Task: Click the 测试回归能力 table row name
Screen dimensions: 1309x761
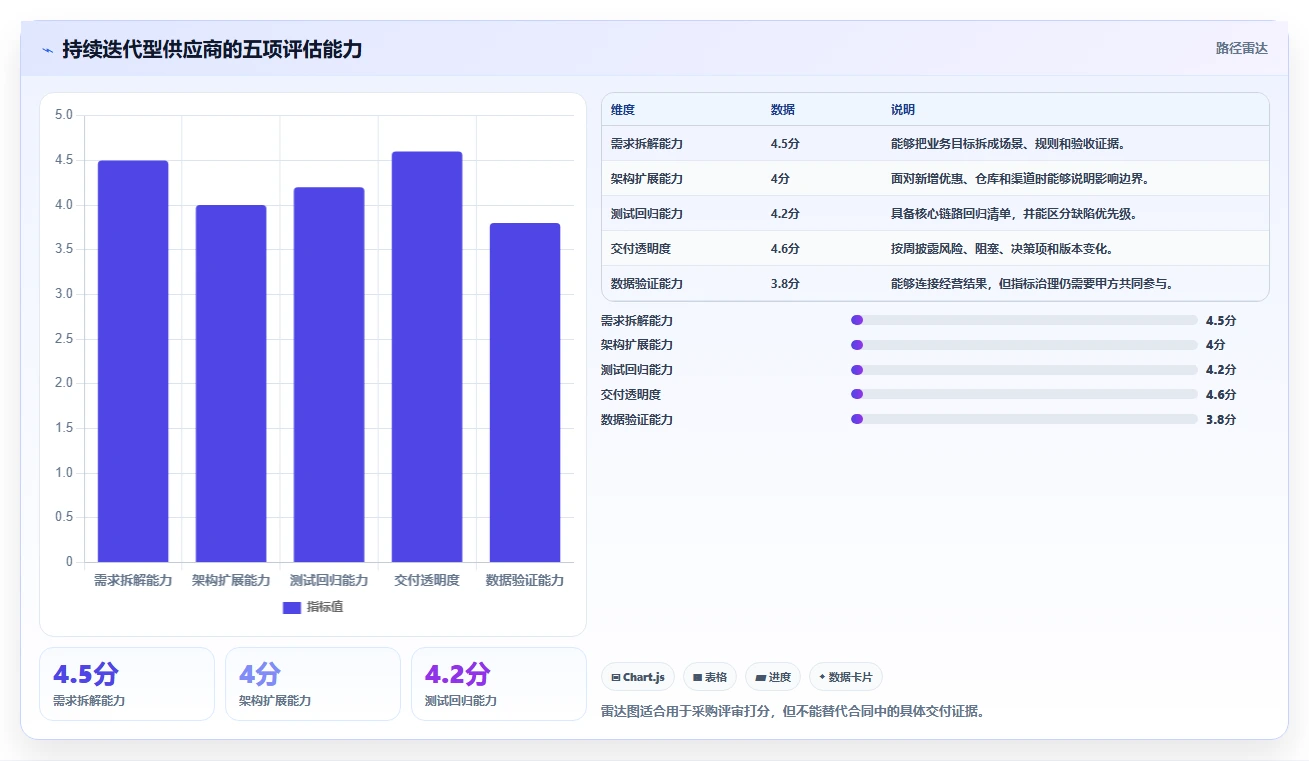Action: [x=647, y=214]
